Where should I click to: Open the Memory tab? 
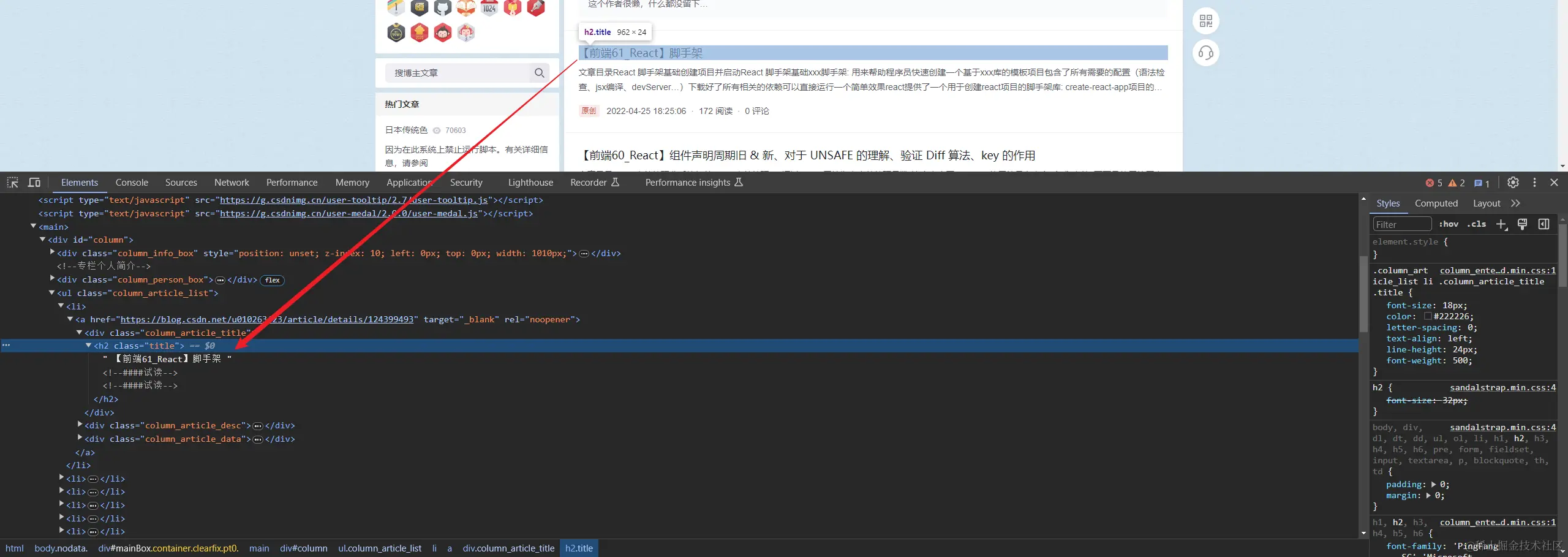(352, 183)
